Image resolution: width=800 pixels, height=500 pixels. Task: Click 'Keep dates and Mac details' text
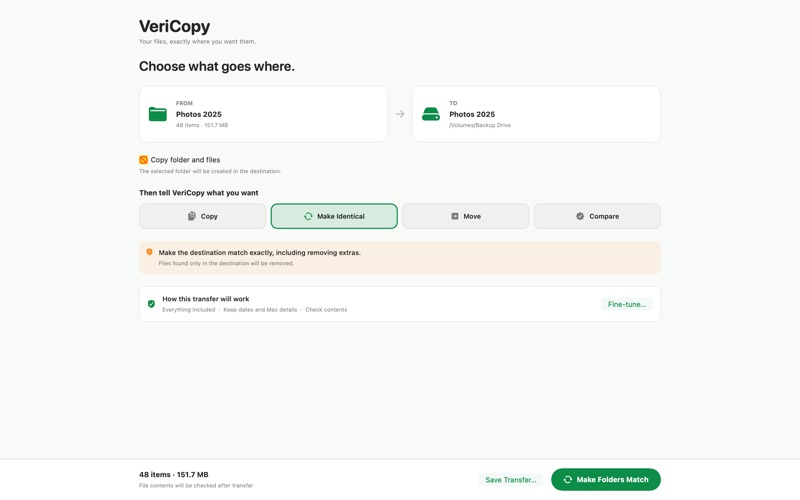pyautogui.click(x=260, y=310)
